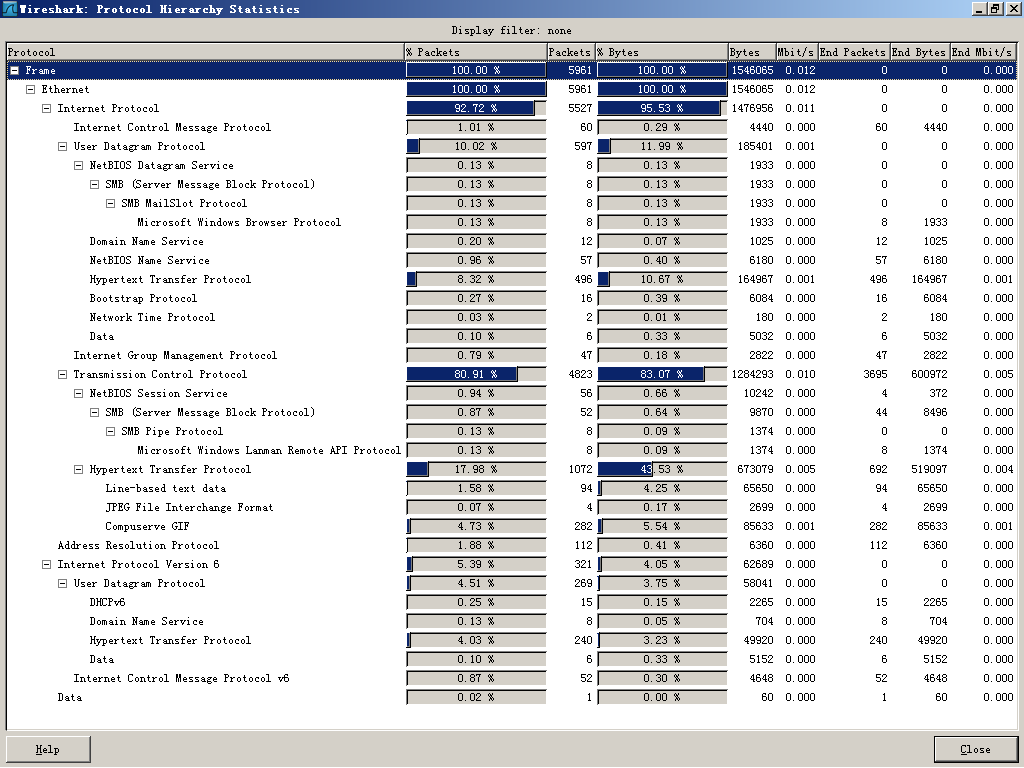Viewport: 1024px width, 768px height.
Task: Collapse SMB MailSlot Protocol node
Action: click(x=110, y=203)
